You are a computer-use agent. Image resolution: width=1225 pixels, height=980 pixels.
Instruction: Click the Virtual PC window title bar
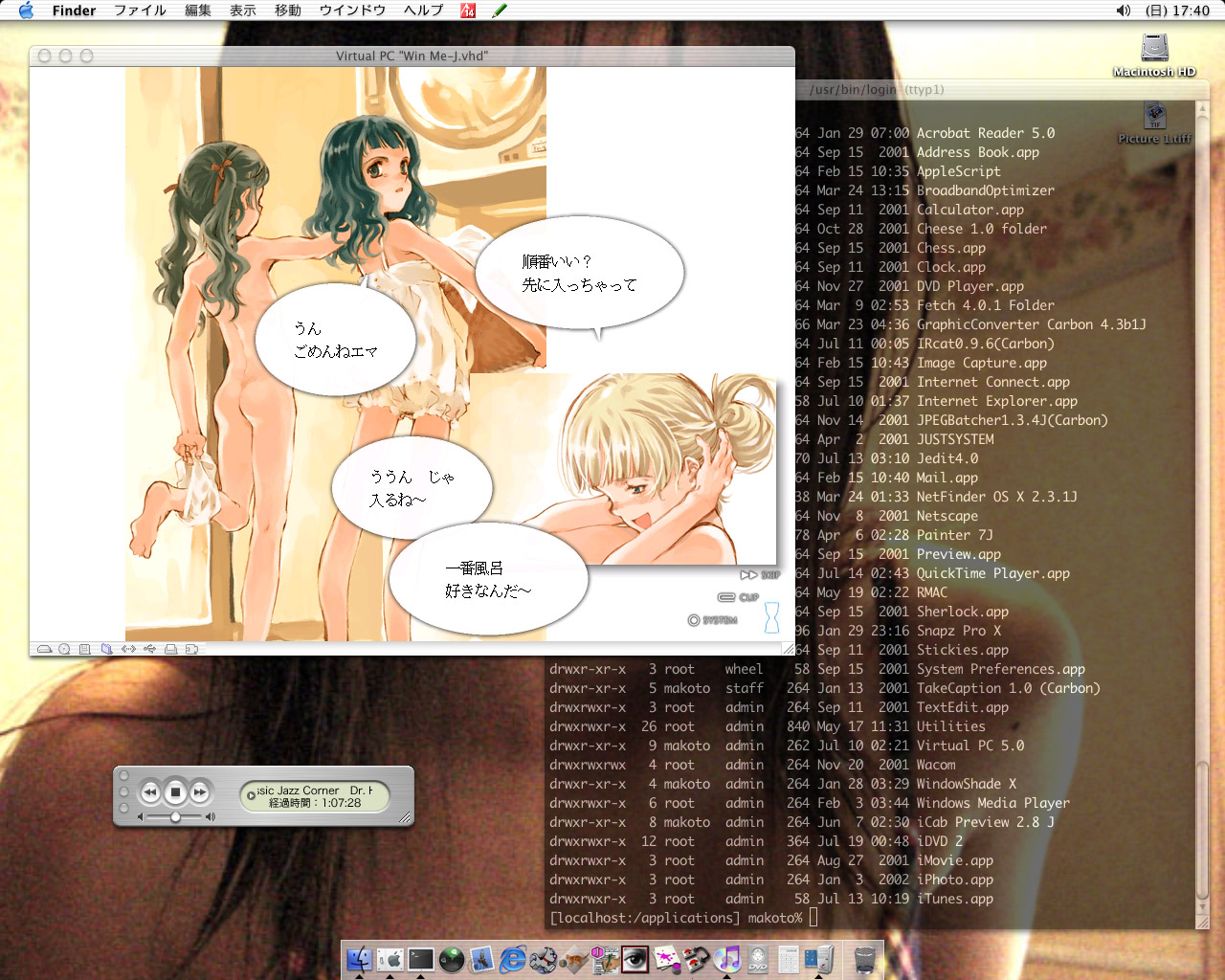(x=412, y=56)
